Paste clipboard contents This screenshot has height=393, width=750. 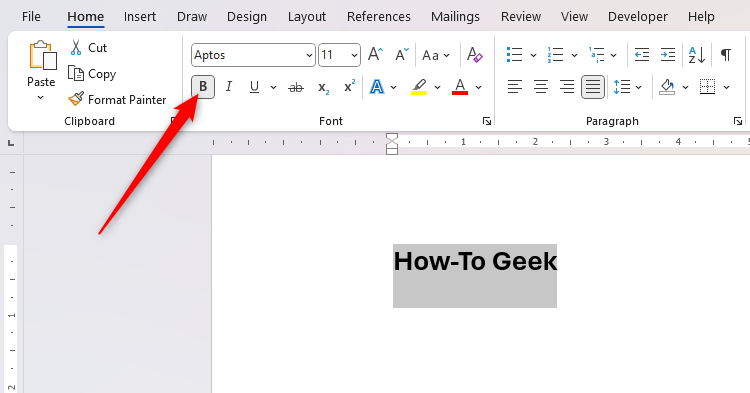tap(41, 64)
